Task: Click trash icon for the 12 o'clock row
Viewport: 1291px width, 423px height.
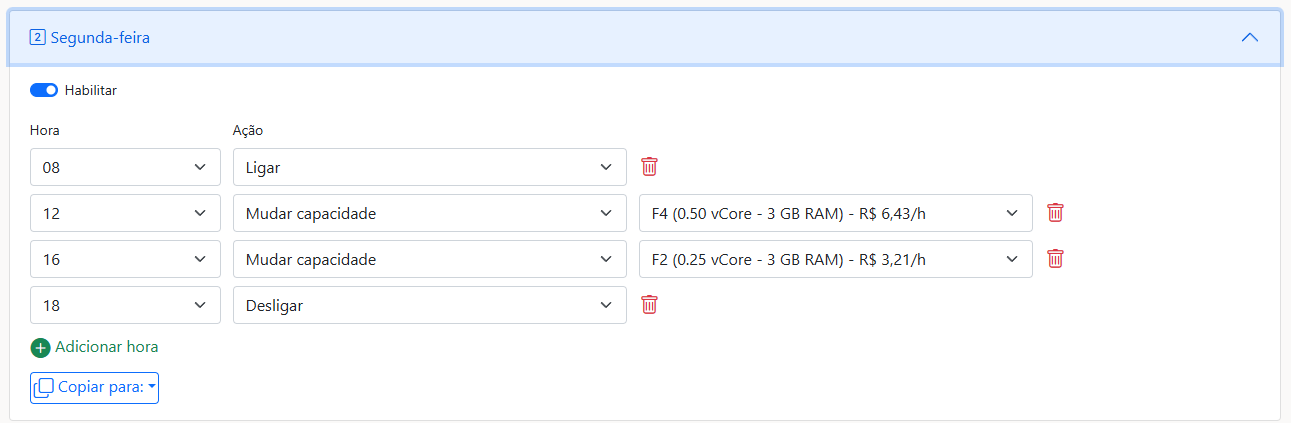Action: pyautogui.click(x=1055, y=213)
